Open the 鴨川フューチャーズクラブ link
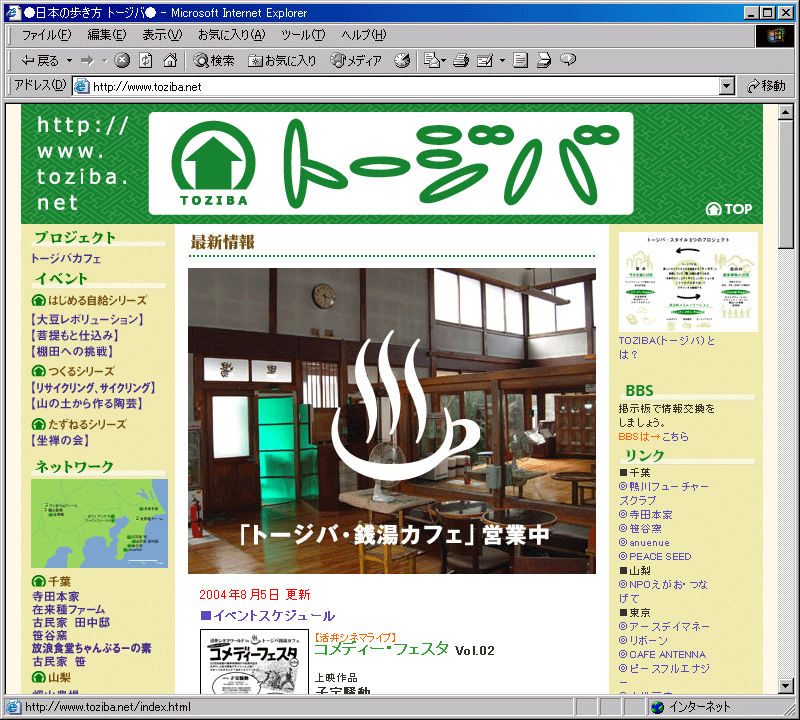 (664, 493)
